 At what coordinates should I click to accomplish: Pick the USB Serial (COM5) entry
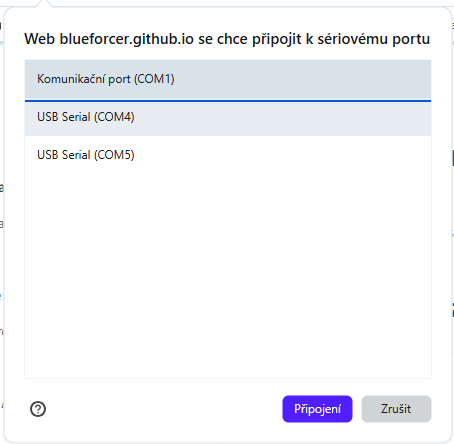click(228, 155)
